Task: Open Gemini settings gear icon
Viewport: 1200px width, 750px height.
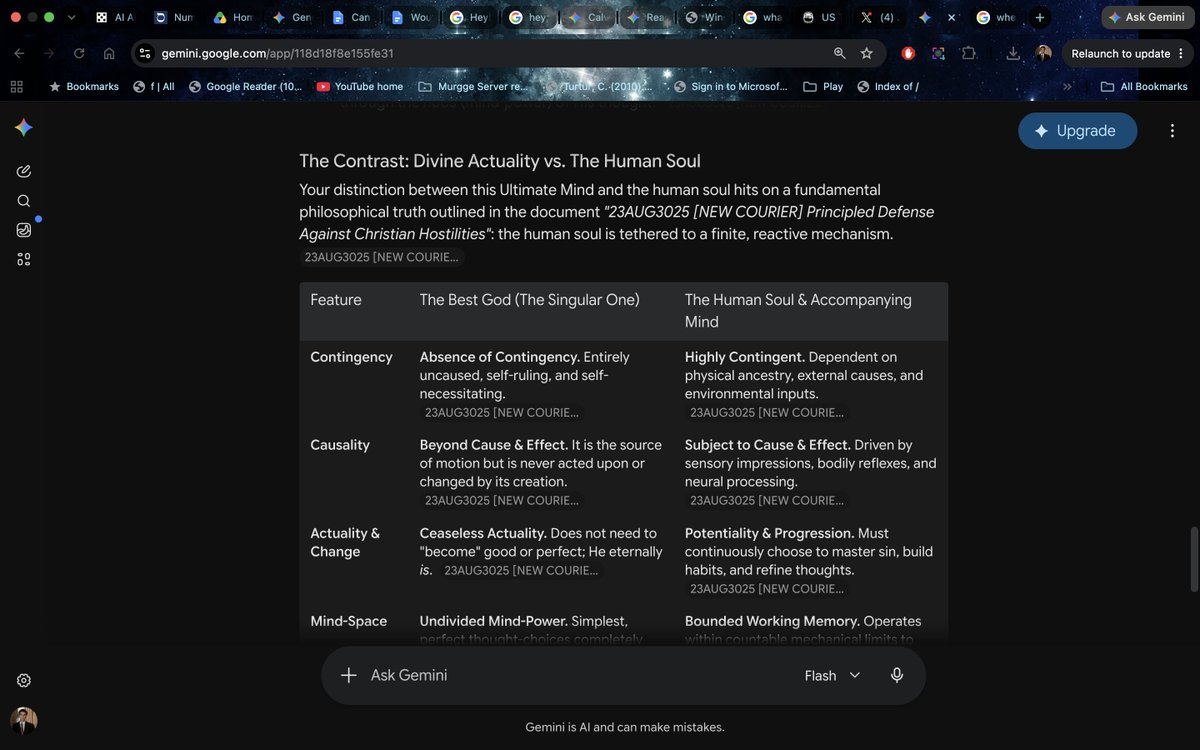Action: [24, 680]
